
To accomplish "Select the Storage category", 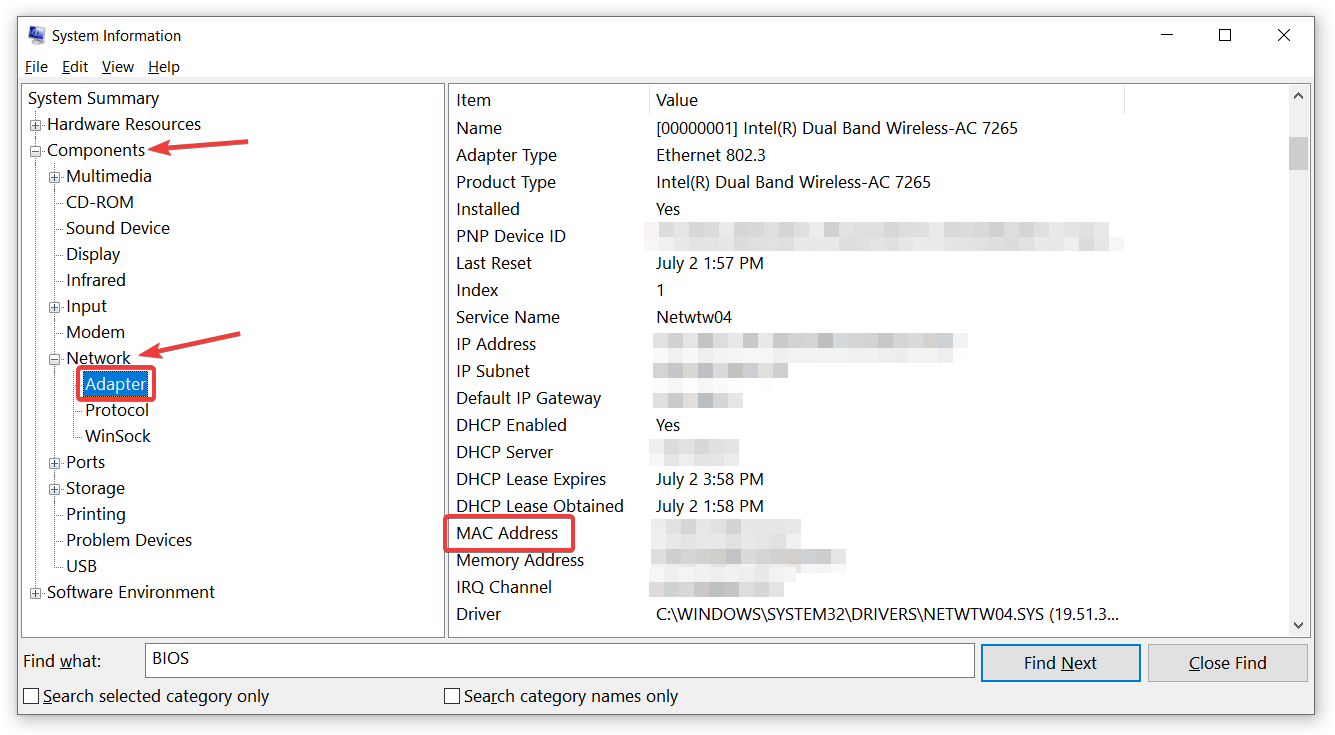I will pos(96,488).
